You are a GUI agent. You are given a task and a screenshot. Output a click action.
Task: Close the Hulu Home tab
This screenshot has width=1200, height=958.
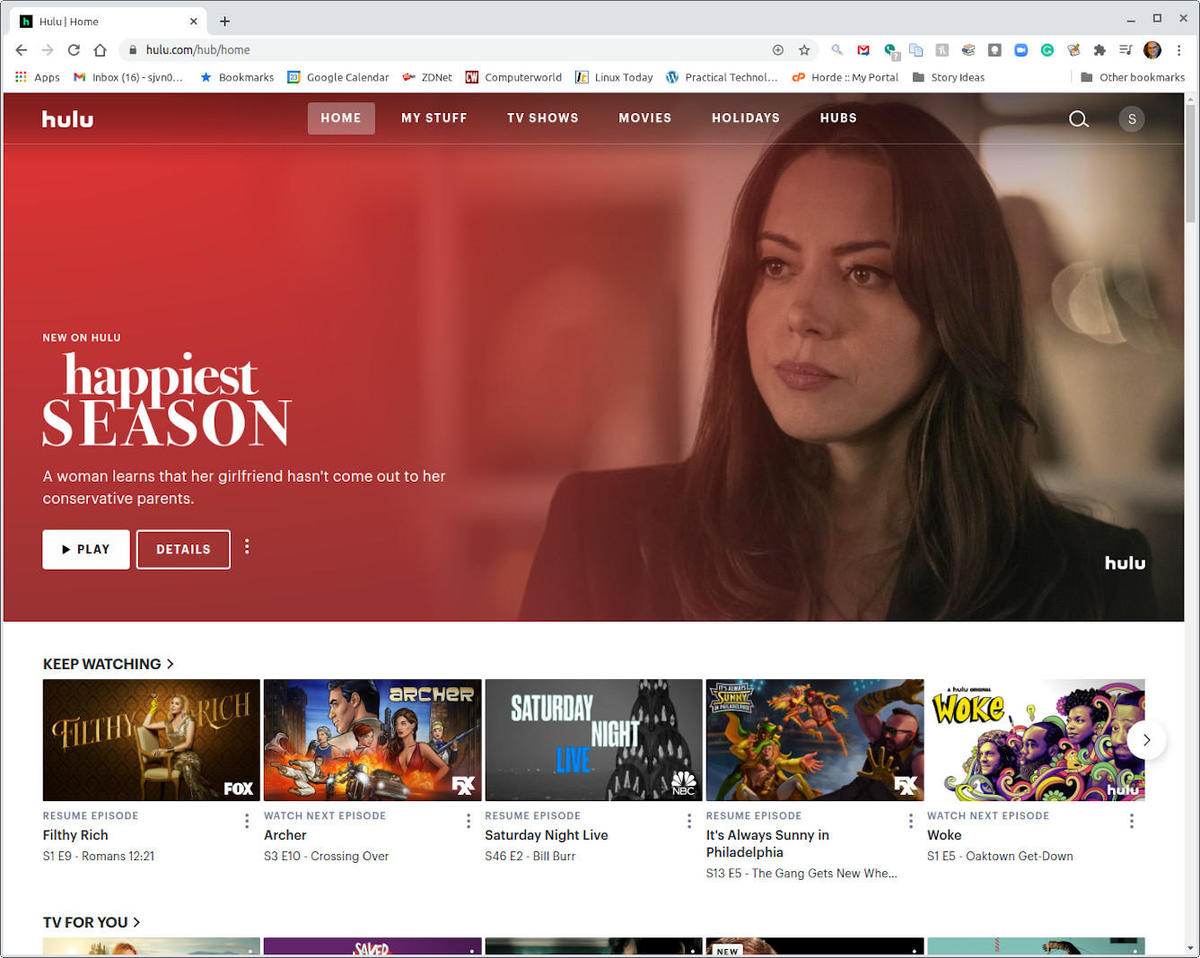[x=194, y=21]
